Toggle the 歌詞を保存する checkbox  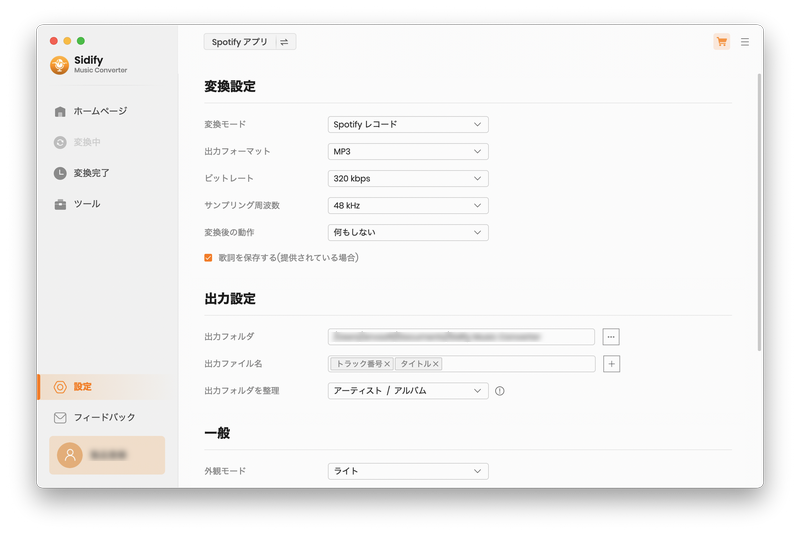click(x=208, y=258)
